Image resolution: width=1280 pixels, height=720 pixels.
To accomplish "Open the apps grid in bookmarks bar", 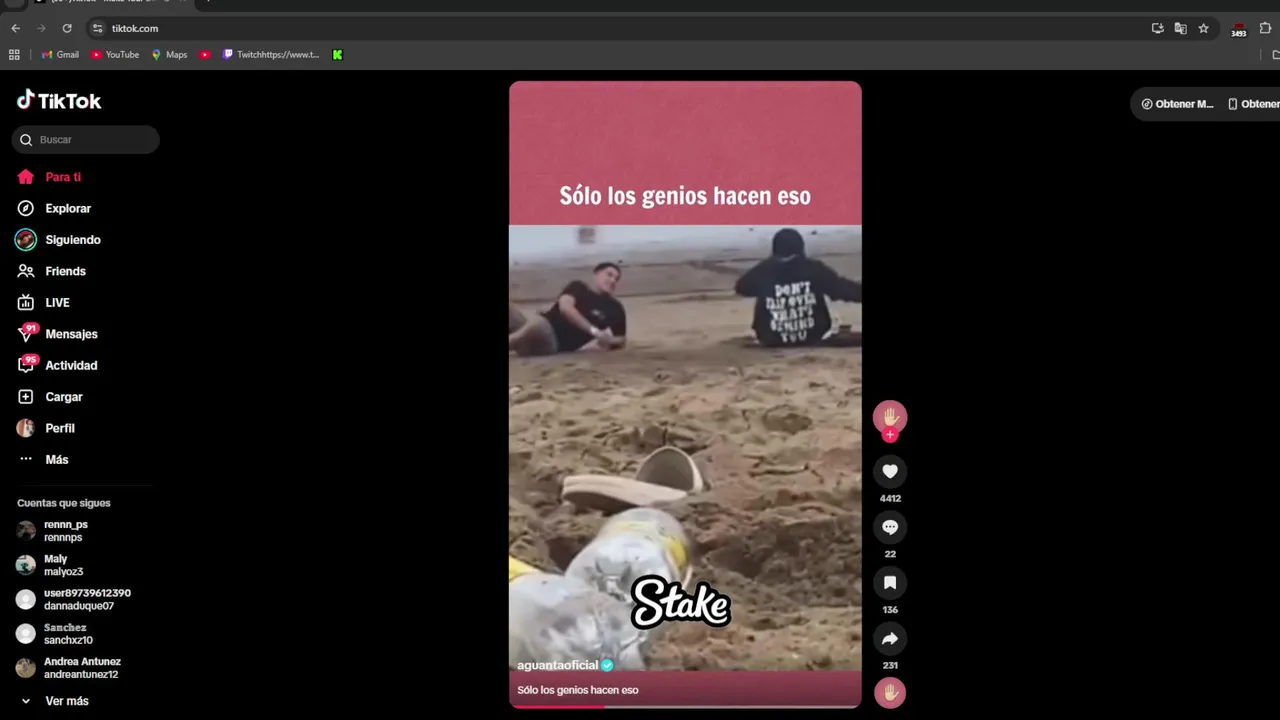I will click(x=14, y=55).
